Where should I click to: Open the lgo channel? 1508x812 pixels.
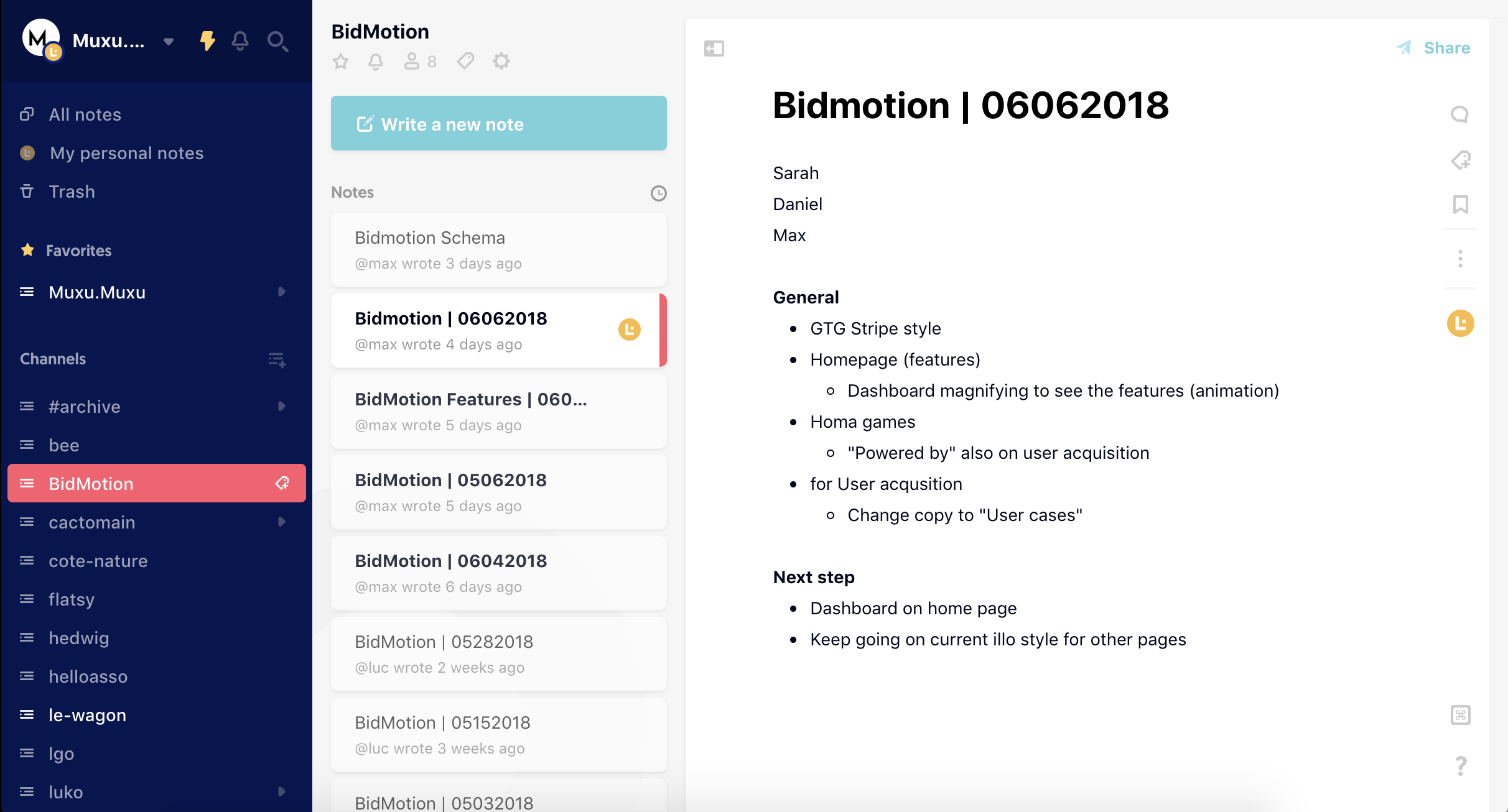(x=157, y=754)
